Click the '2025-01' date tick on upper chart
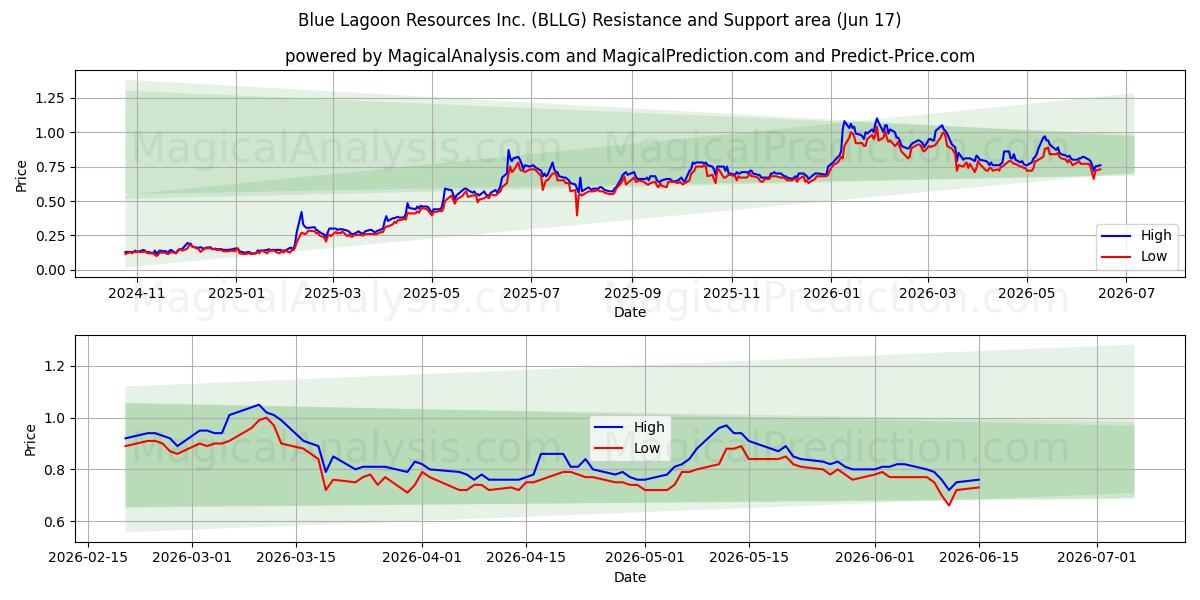 coord(236,294)
